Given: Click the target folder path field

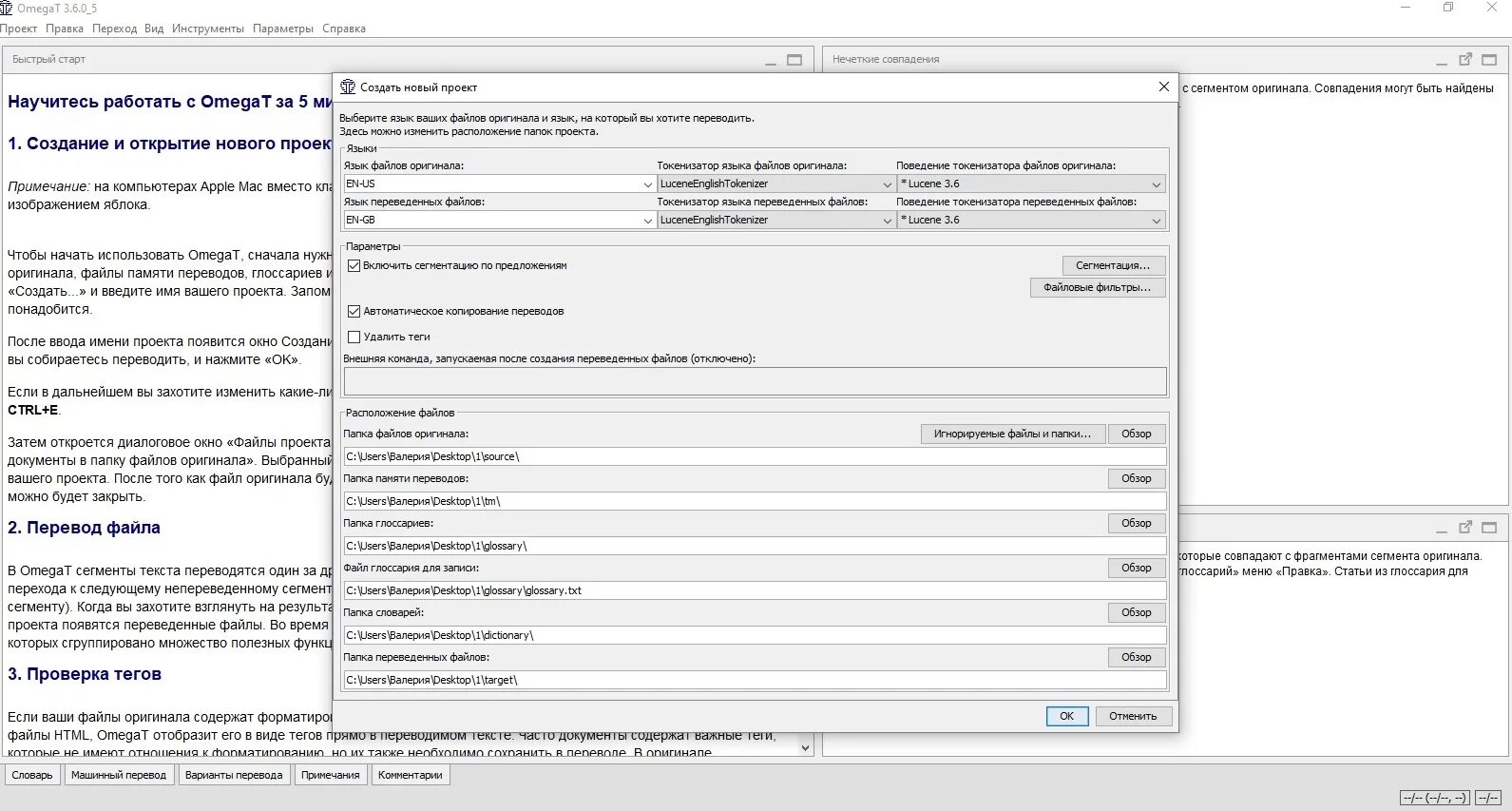Looking at the screenshot, I should pyautogui.click(x=755, y=680).
